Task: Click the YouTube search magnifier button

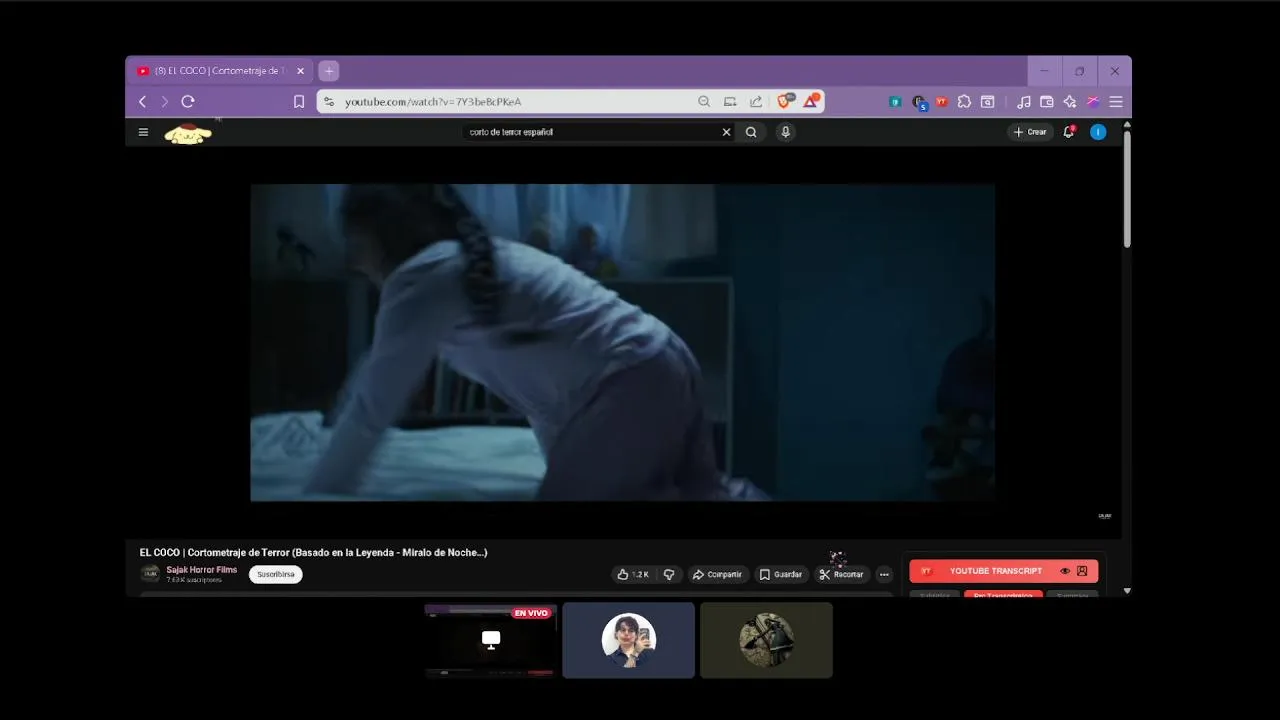Action: pyautogui.click(x=751, y=132)
